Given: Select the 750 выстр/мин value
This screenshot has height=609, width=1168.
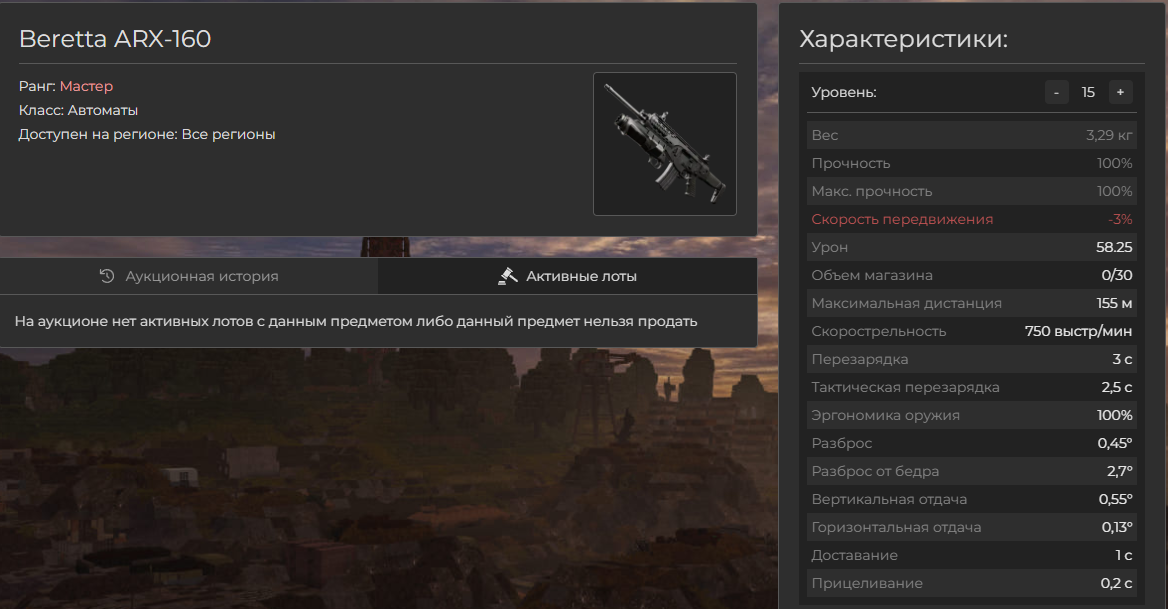Looking at the screenshot, I should pyautogui.click(x=1079, y=331).
